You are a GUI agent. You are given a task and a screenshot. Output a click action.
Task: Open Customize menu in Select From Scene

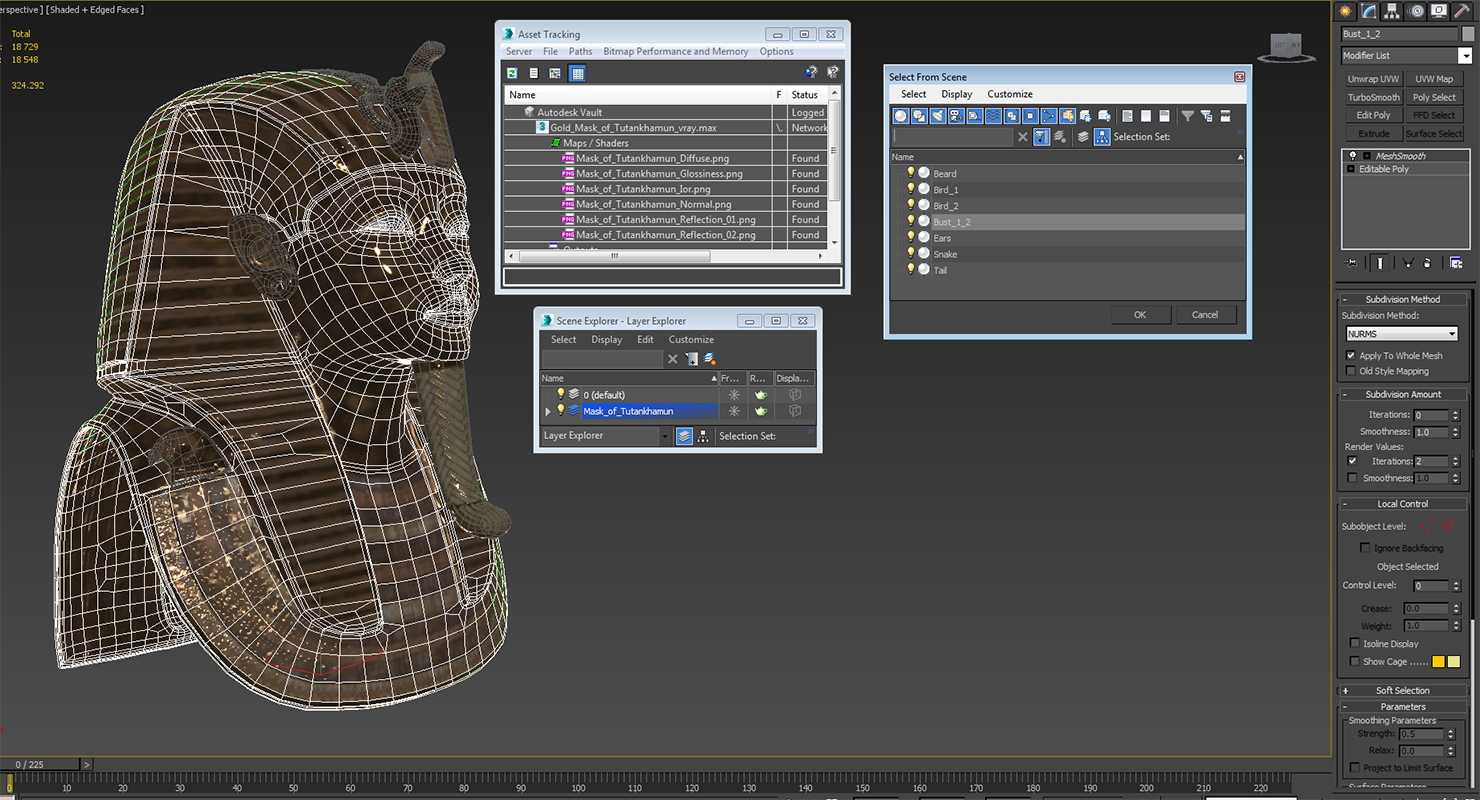point(1010,94)
